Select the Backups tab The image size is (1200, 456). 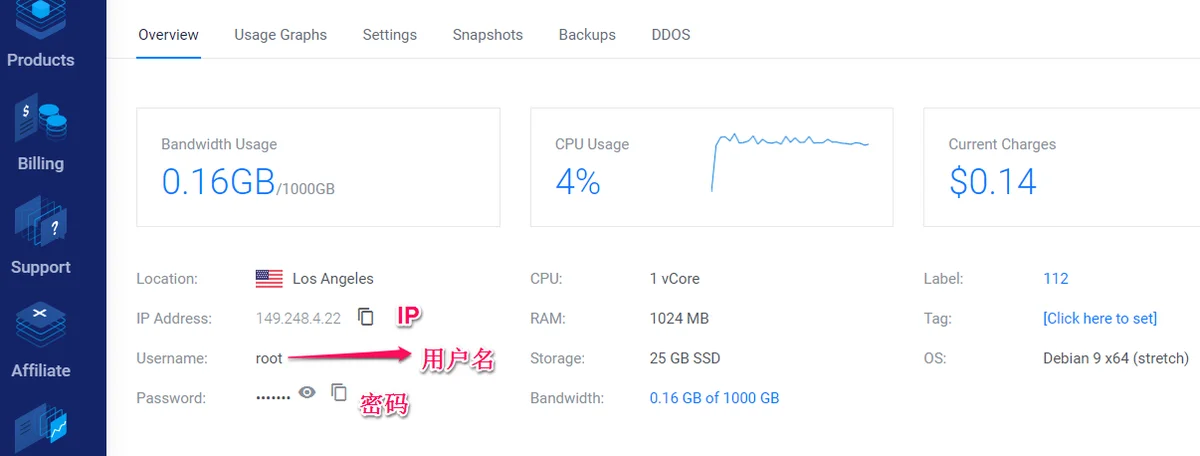point(587,34)
